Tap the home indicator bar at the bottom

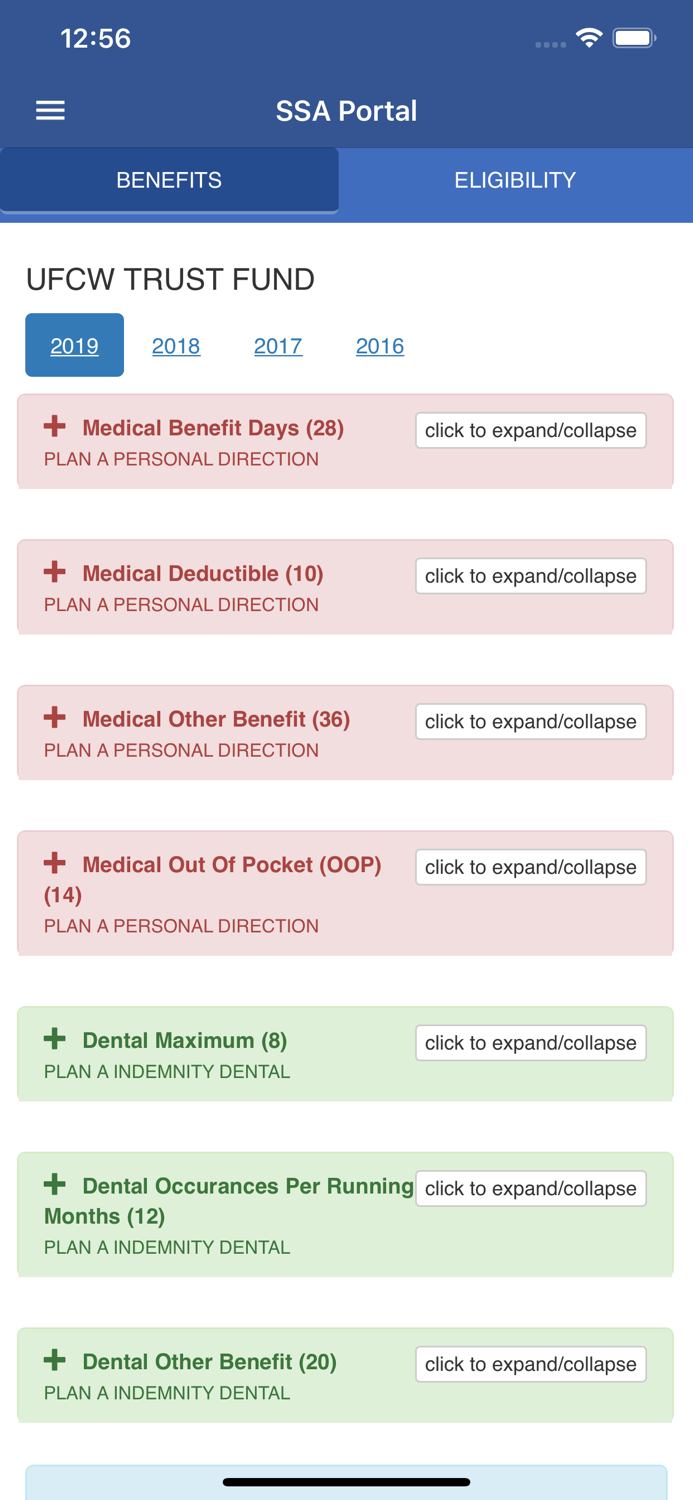(x=346, y=1483)
